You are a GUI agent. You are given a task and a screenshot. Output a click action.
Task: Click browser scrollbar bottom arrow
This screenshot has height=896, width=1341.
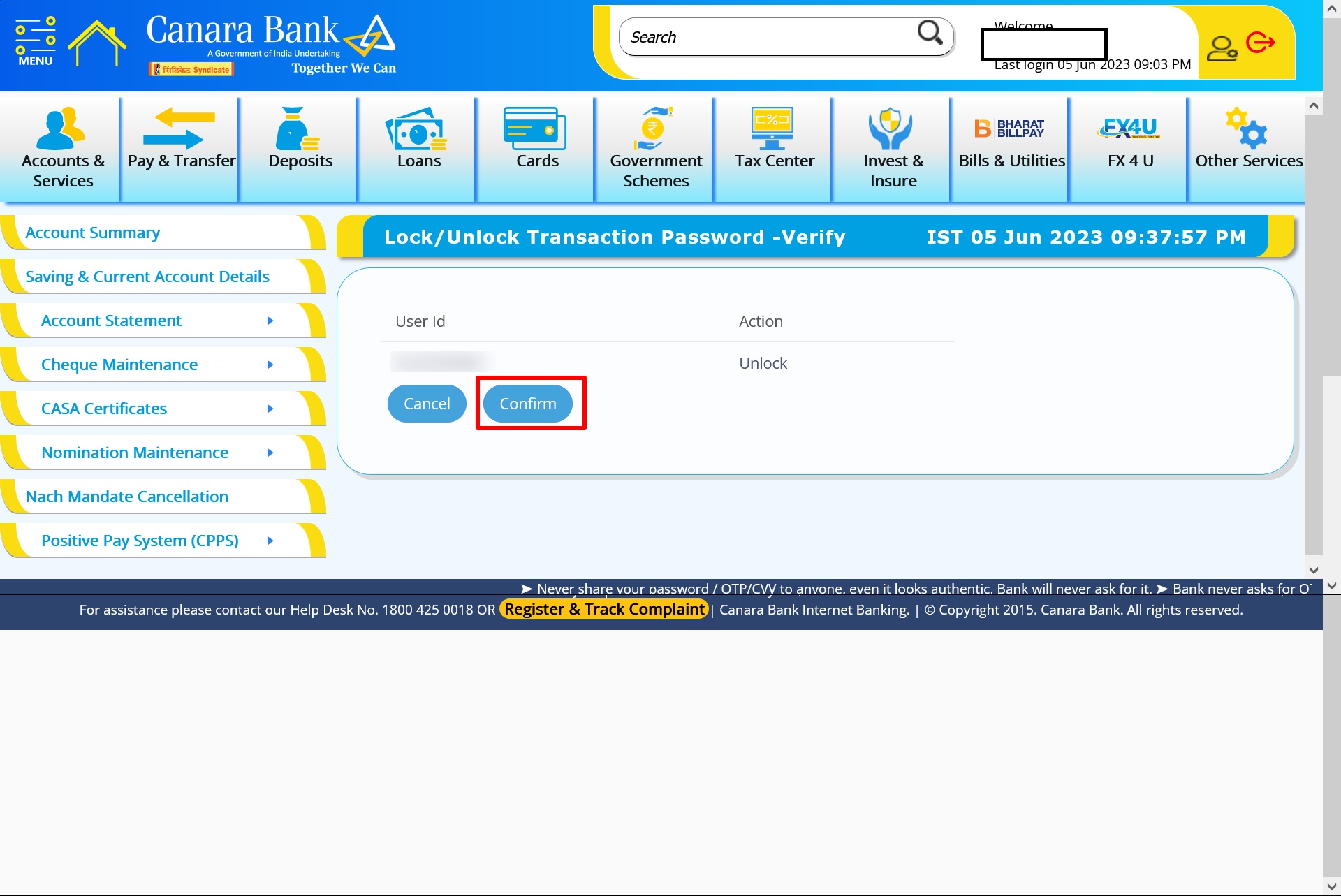(1331, 886)
